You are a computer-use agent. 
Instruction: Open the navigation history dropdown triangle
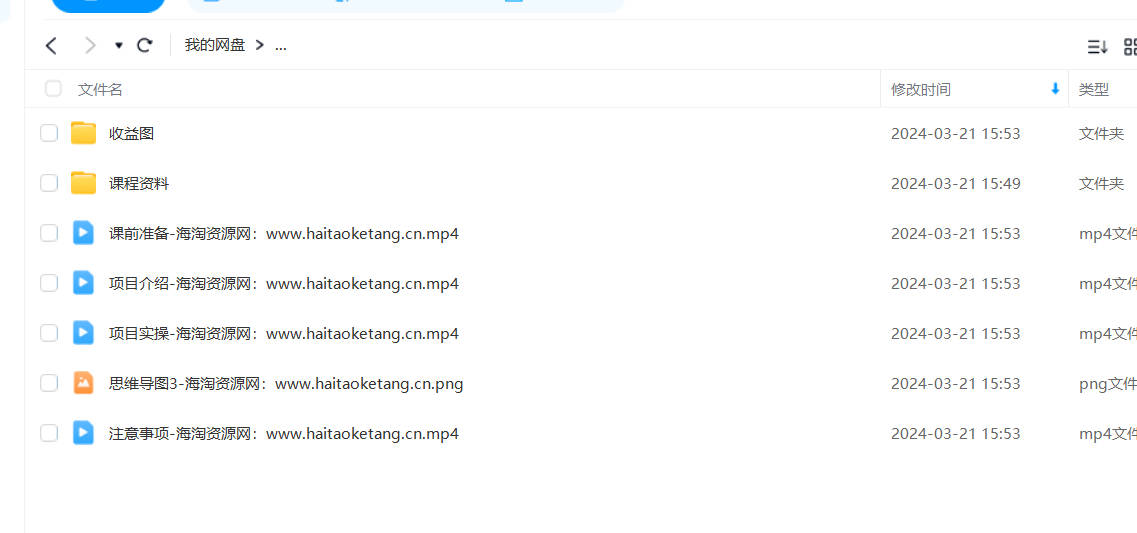point(119,46)
